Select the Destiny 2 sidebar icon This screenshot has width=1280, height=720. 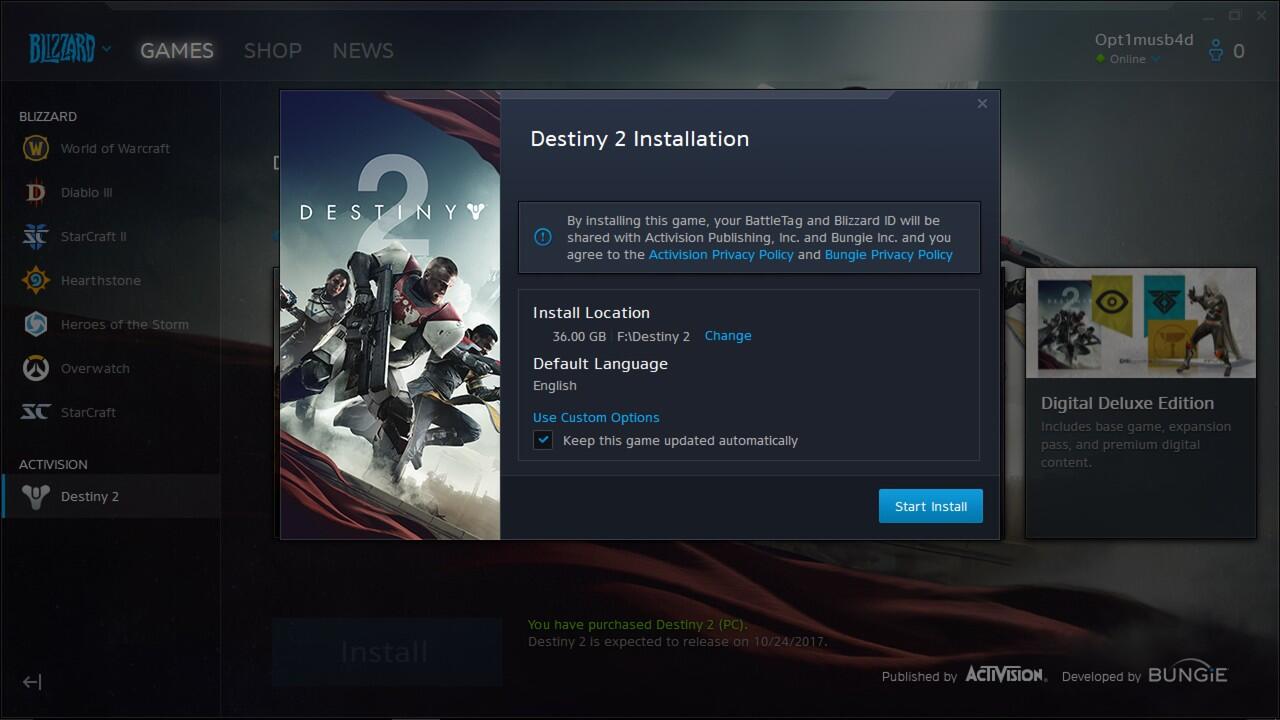point(35,496)
